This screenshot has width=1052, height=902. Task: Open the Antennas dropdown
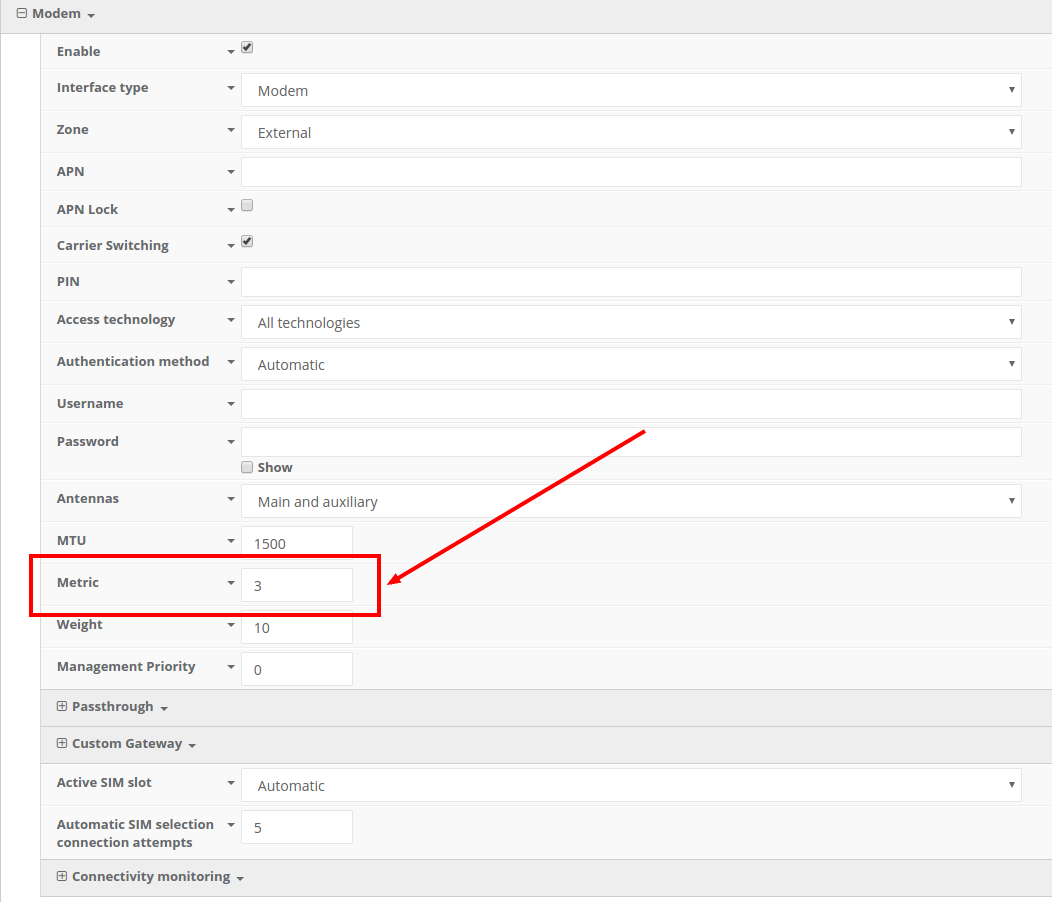pyautogui.click(x=631, y=501)
